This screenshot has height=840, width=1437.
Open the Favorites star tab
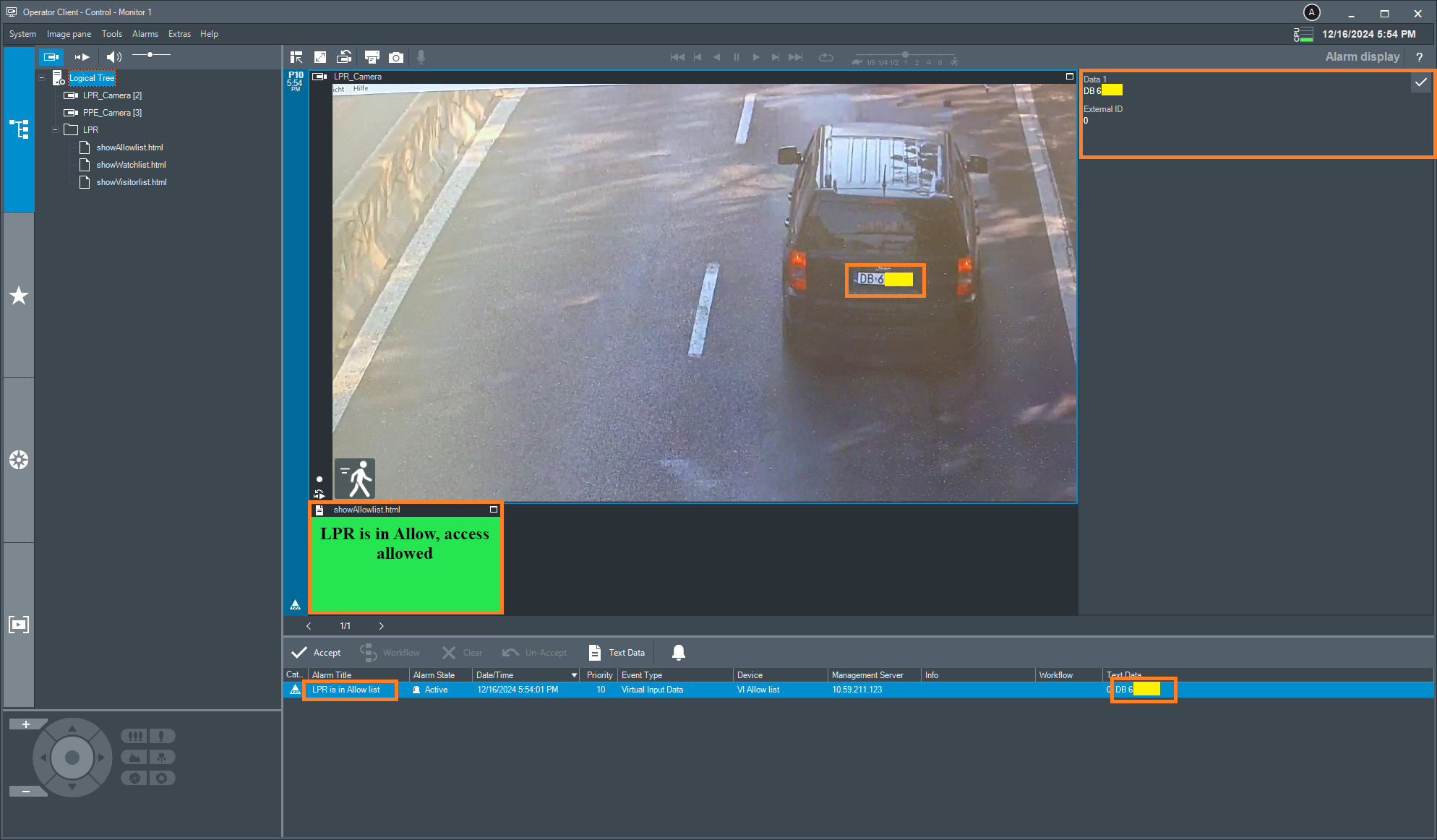tap(19, 295)
